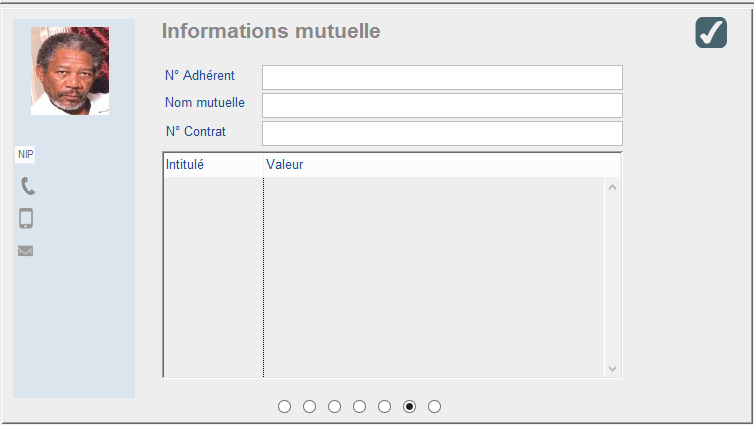Select the fifth page radio button
754x425 pixels.
(385, 406)
